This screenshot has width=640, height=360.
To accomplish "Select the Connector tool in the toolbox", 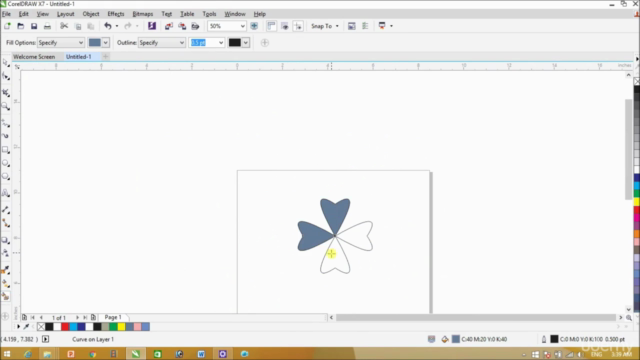I will click(x=6, y=223).
